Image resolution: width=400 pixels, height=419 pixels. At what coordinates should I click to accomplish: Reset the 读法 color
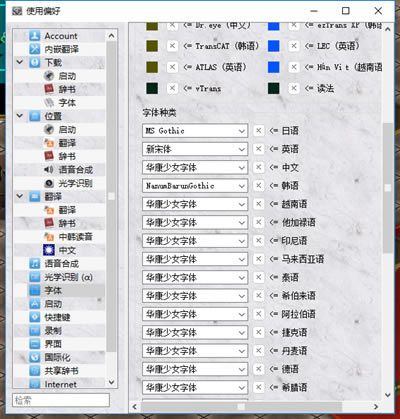point(294,88)
